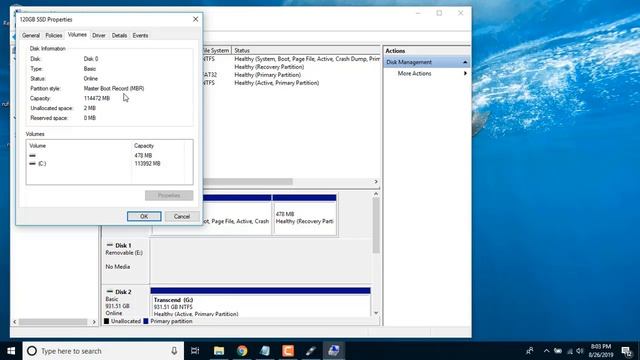Click the battery tray icon
The width and height of the screenshot is (640, 360).
click(558, 351)
